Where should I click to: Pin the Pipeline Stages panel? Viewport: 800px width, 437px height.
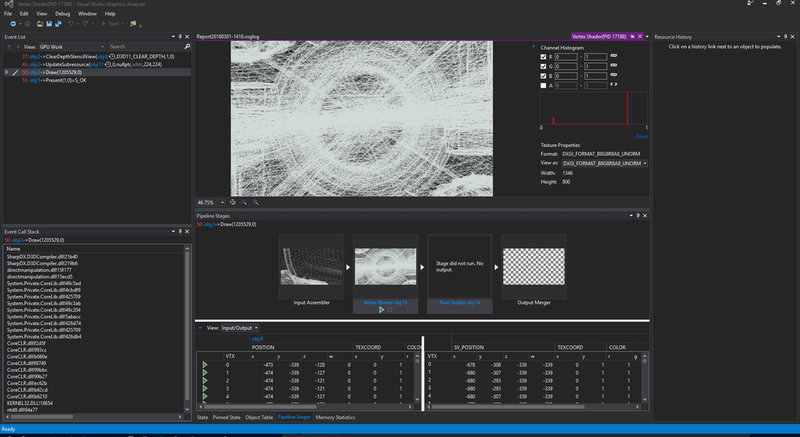(x=638, y=216)
